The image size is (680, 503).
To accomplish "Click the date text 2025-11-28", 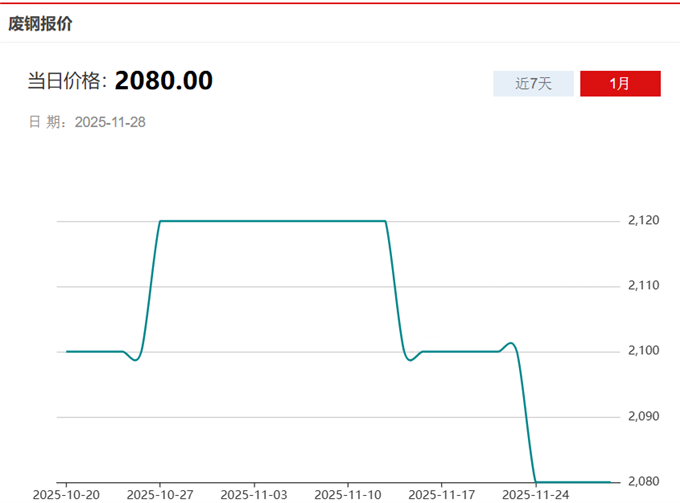I will (111, 122).
